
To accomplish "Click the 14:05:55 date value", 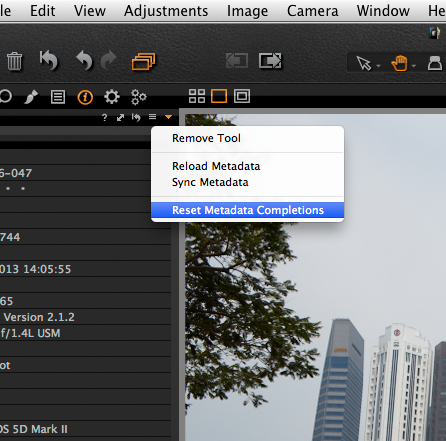I will [x=36, y=269].
